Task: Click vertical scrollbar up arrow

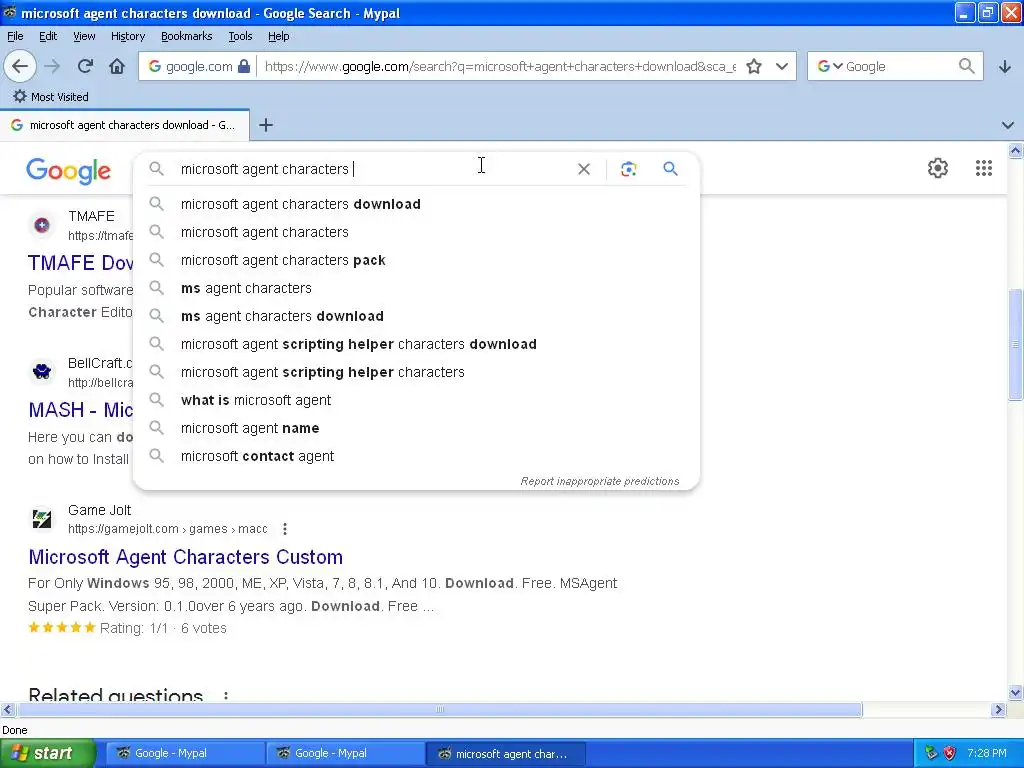Action: click(1016, 151)
